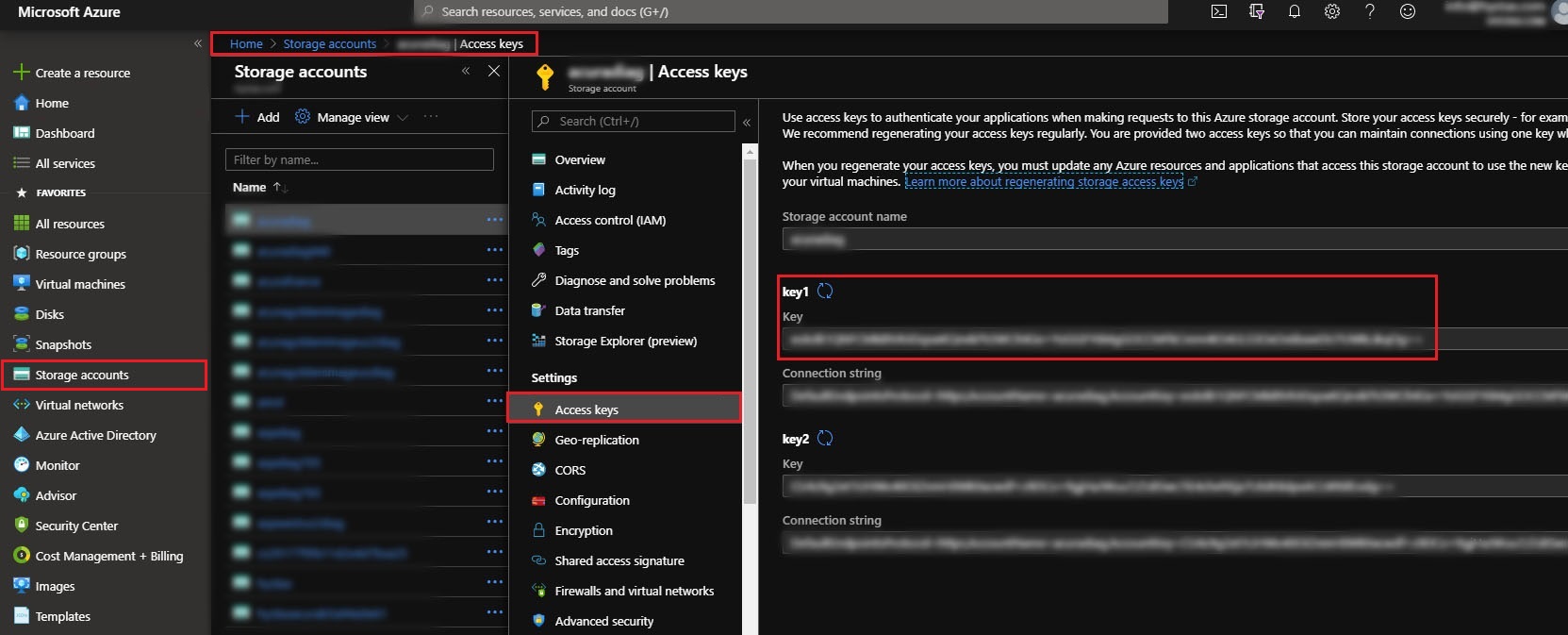Open the Help question mark icon
Screen dimensions: 1568x635
coord(1370,12)
